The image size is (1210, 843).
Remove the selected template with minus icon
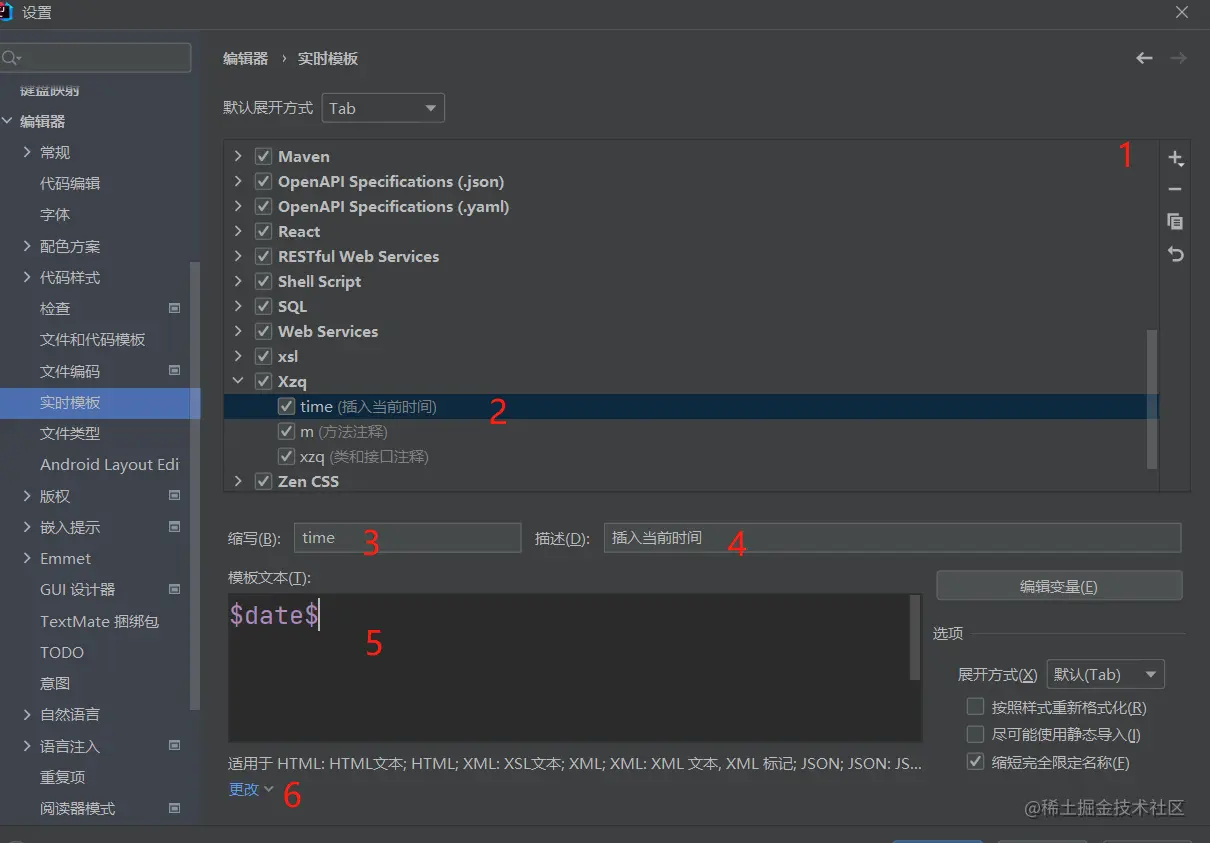pyautogui.click(x=1175, y=189)
